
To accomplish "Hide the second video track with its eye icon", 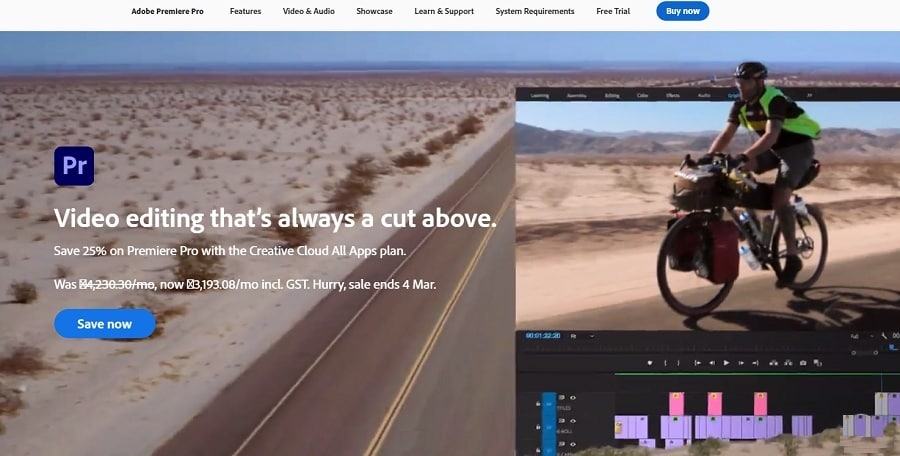I will click(x=573, y=421).
